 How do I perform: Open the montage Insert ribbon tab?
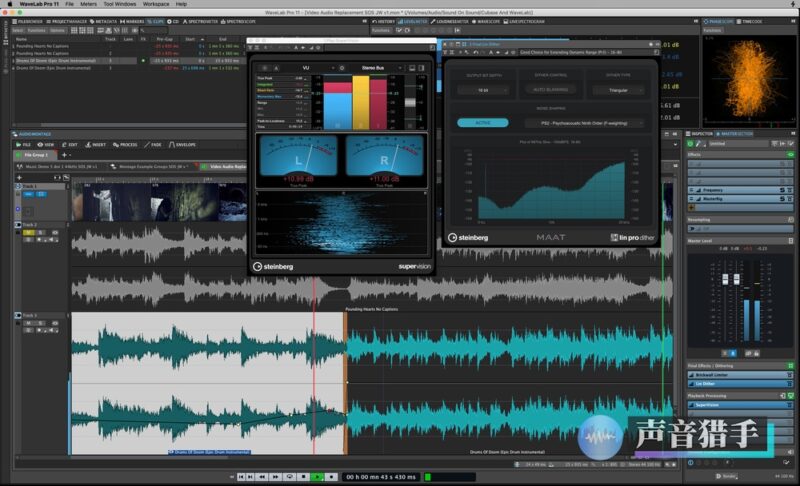coord(95,145)
